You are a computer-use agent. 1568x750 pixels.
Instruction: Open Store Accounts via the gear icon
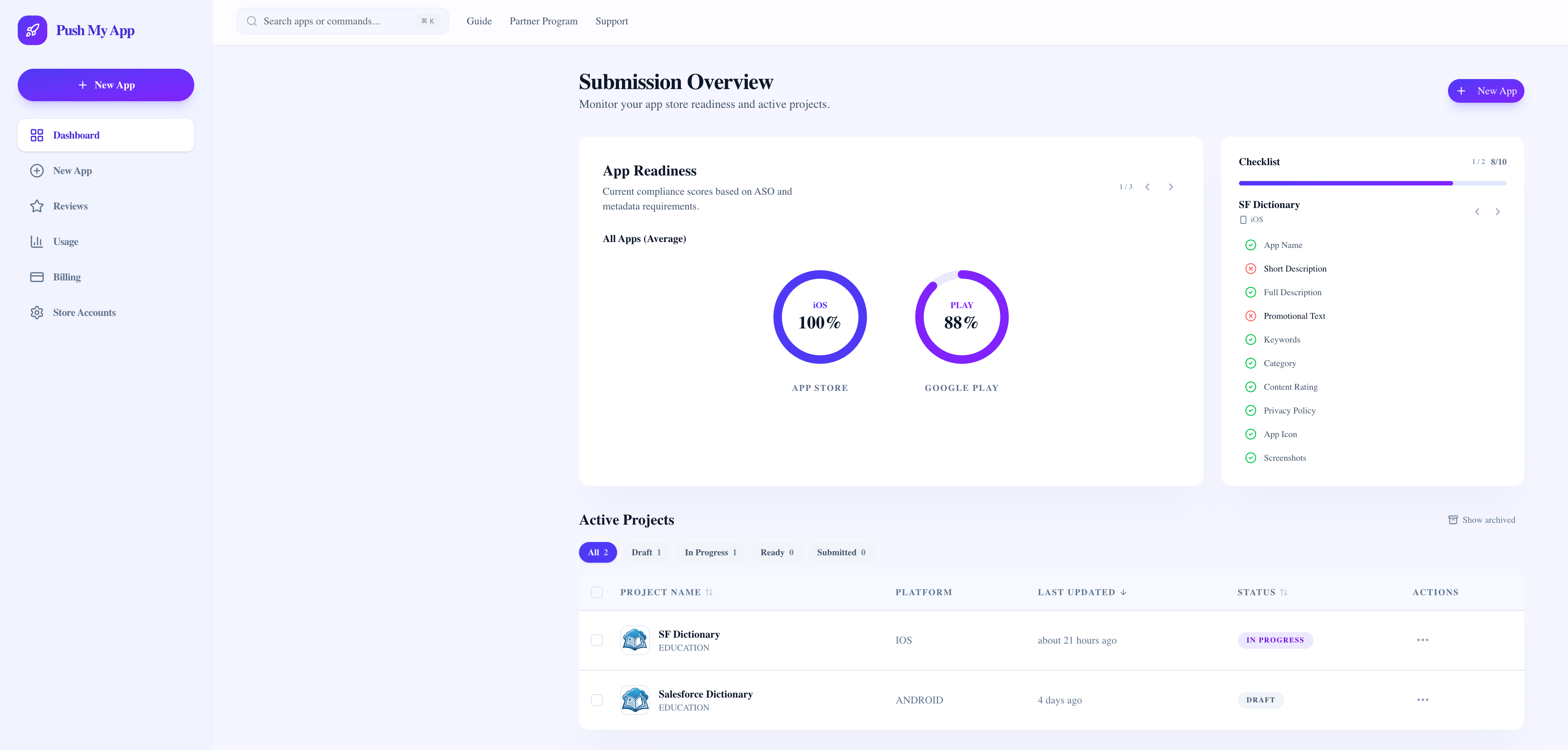point(37,312)
